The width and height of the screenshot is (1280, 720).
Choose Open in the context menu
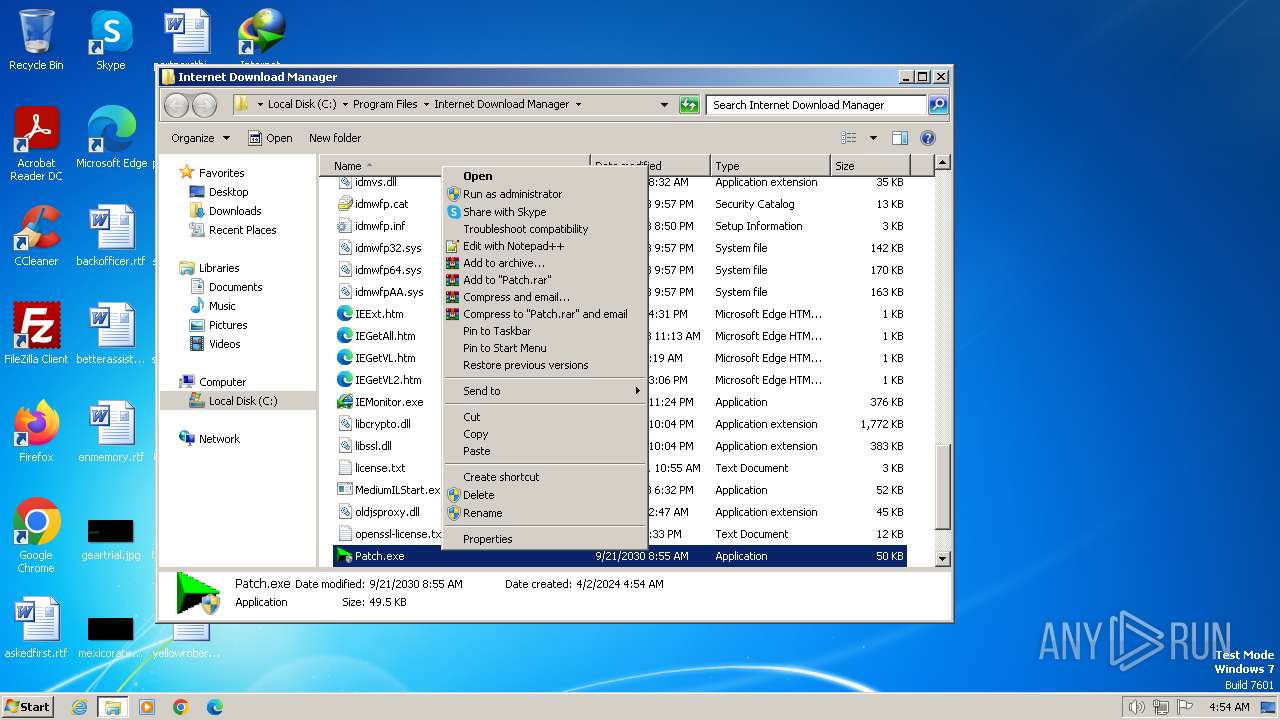pyautogui.click(x=545, y=176)
